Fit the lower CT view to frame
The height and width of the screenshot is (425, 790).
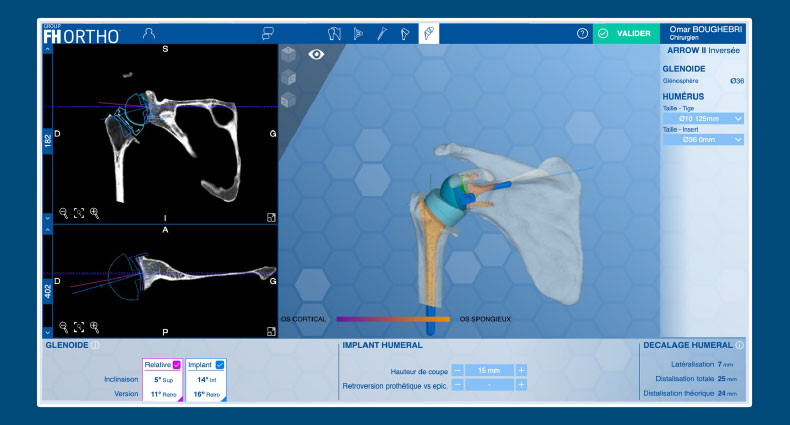79,326
